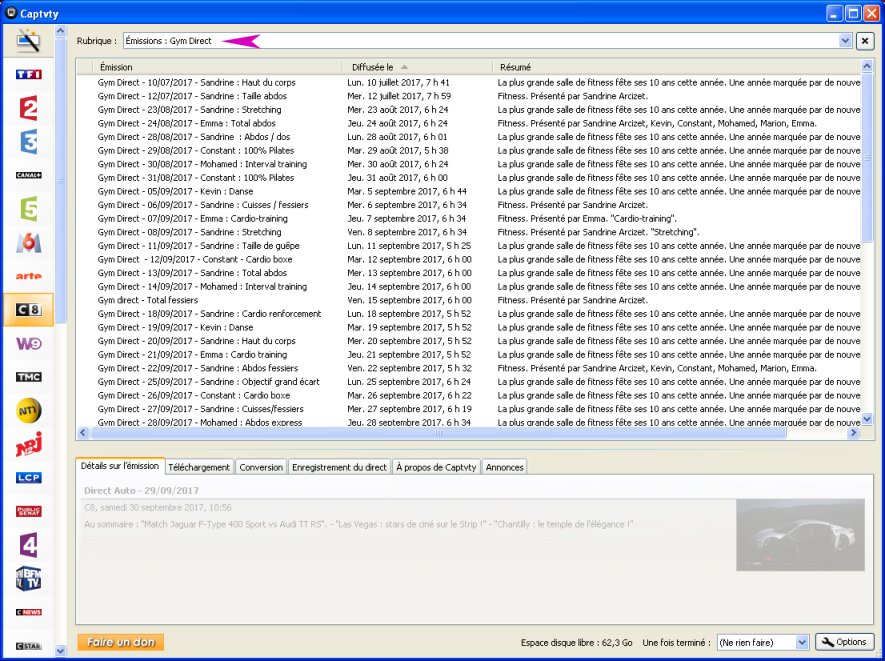The image size is (885, 661).
Task: Click the car thumbnail in details panel
Action: [x=800, y=535]
